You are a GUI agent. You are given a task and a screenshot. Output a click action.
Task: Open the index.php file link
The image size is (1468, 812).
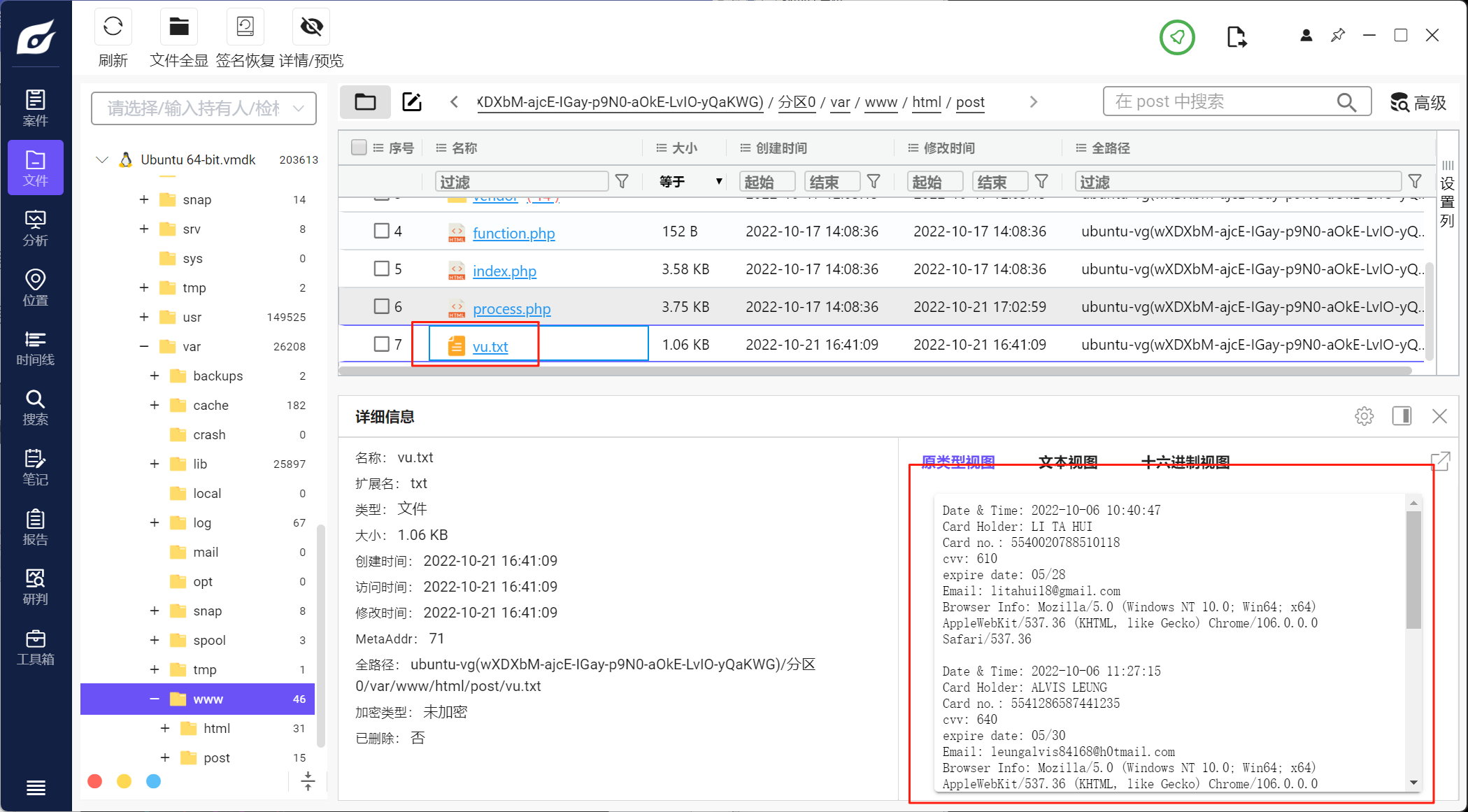tap(504, 271)
